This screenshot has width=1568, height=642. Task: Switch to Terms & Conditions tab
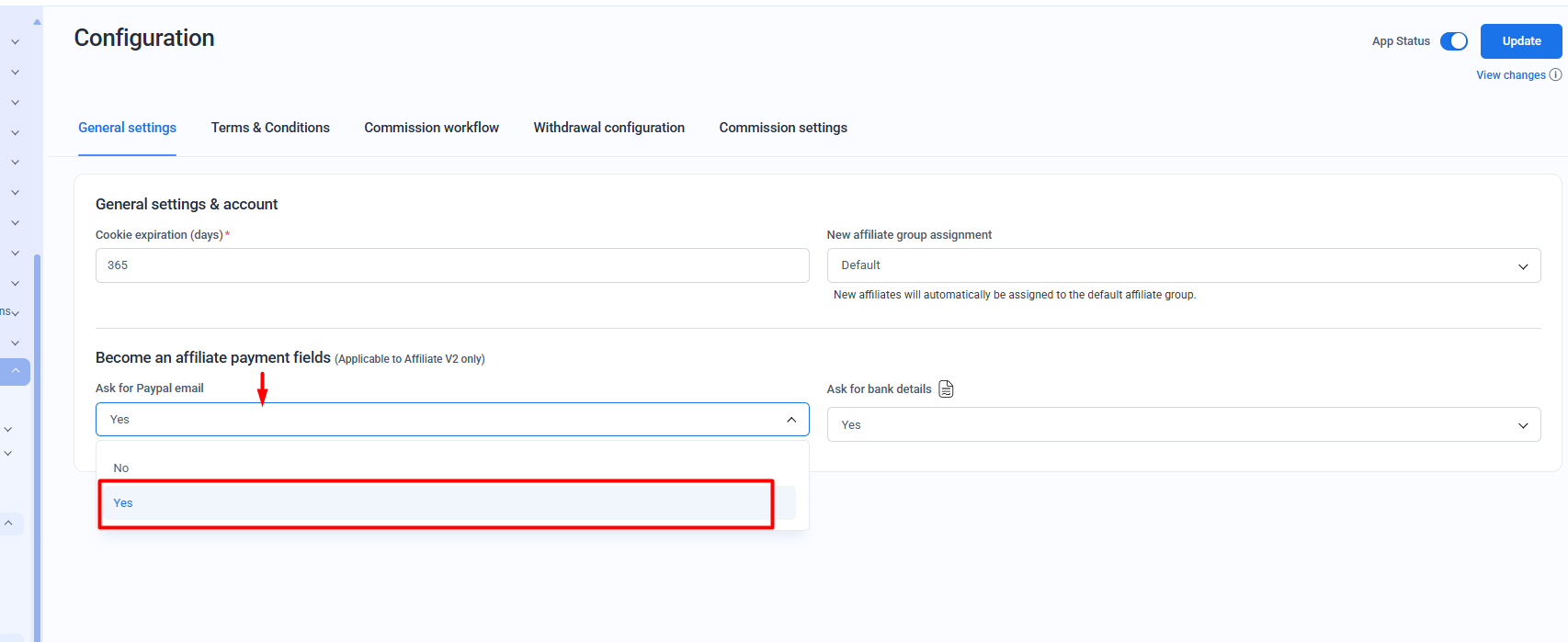click(270, 128)
